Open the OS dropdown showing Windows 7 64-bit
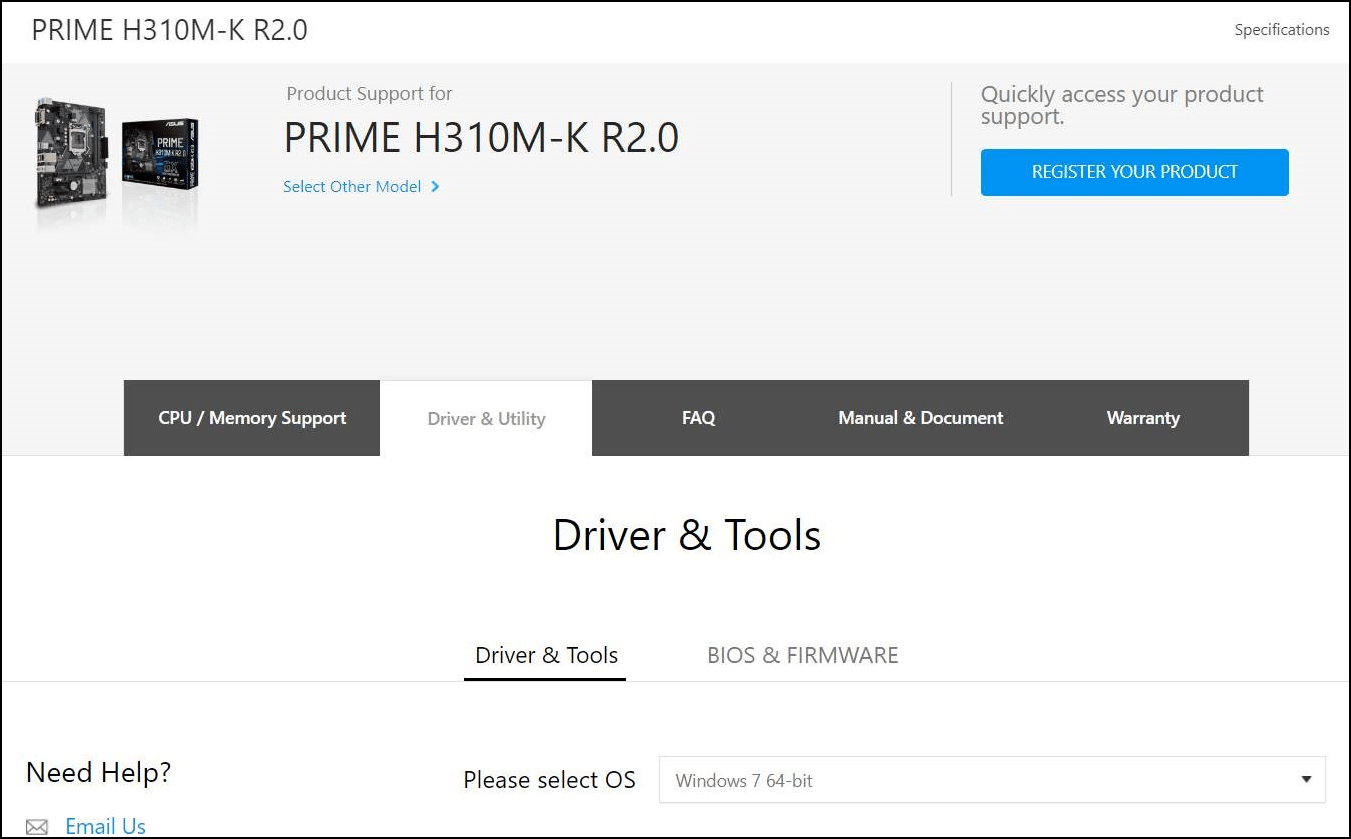The image size is (1351, 839). point(992,780)
